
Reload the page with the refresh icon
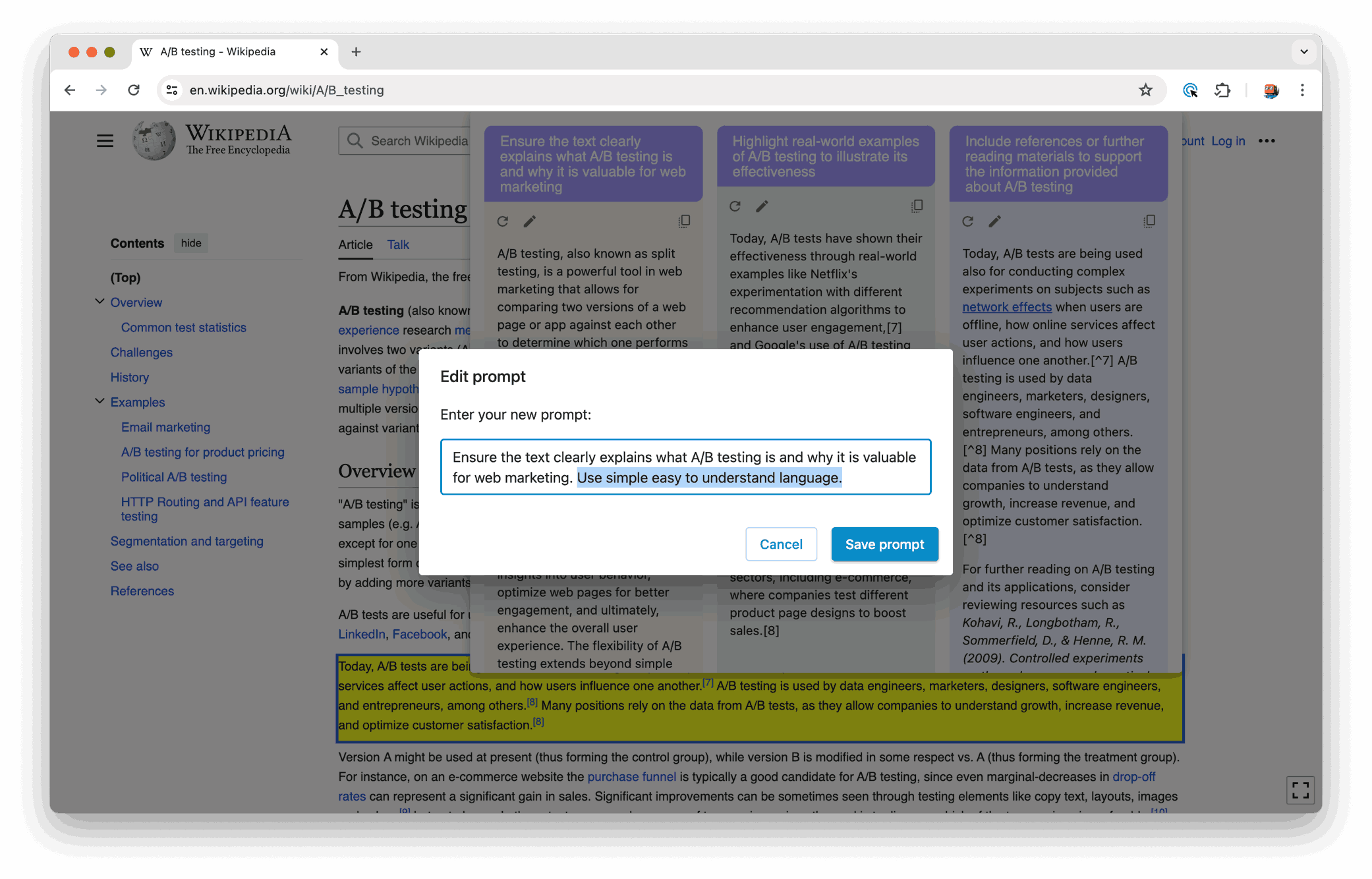(134, 90)
